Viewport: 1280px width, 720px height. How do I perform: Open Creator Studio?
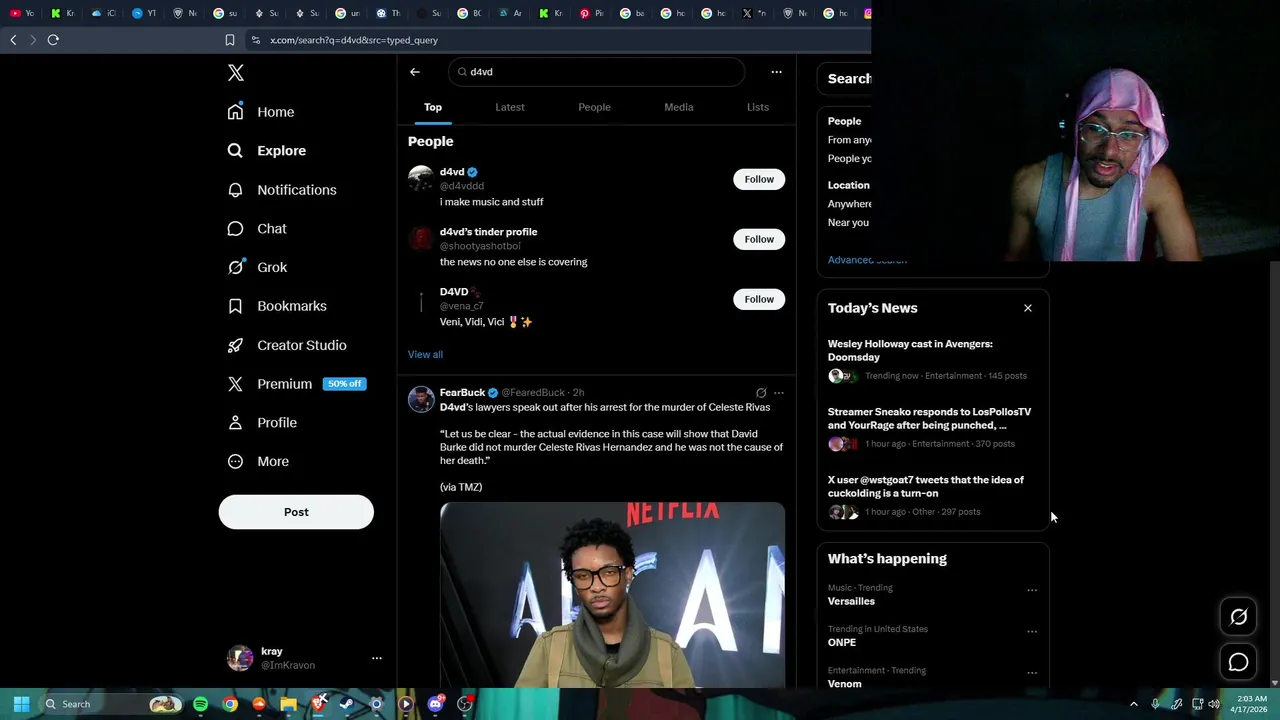coord(286,345)
